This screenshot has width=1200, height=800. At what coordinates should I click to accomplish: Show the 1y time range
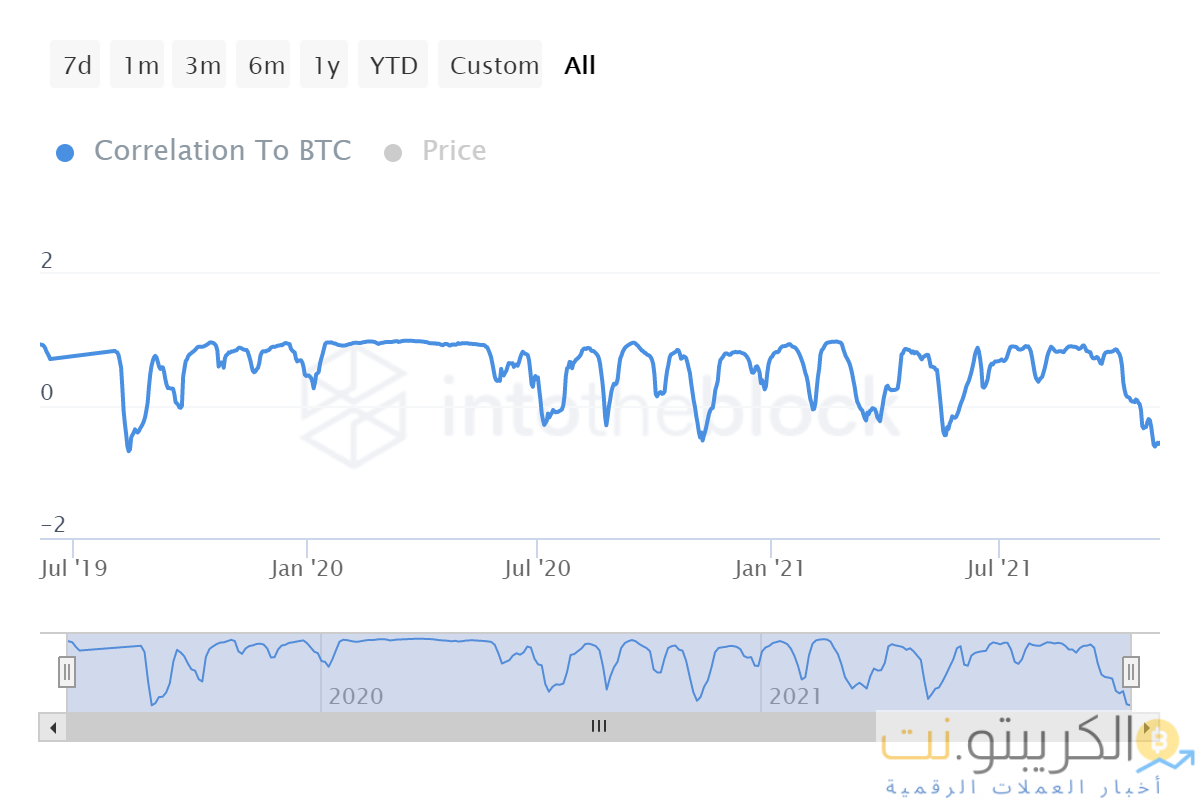pyautogui.click(x=326, y=66)
